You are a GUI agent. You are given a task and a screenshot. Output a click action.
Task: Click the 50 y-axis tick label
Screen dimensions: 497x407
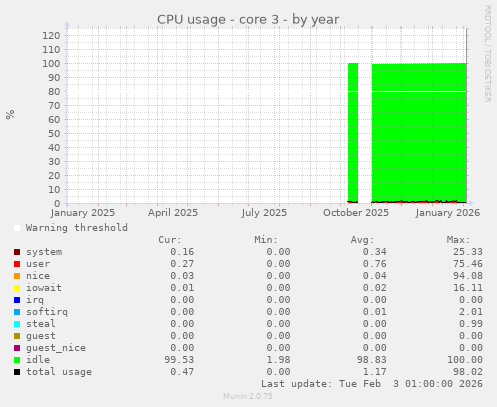tap(54, 134)
